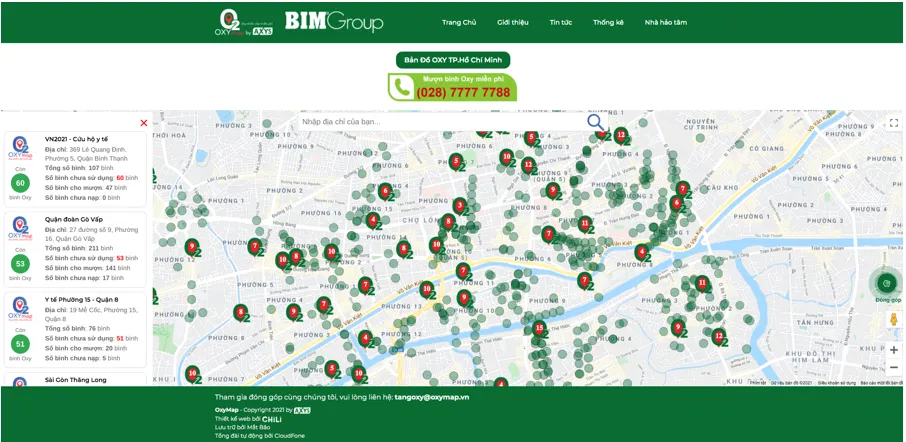Close the station list panel with red X

click(x=144, y=123)
